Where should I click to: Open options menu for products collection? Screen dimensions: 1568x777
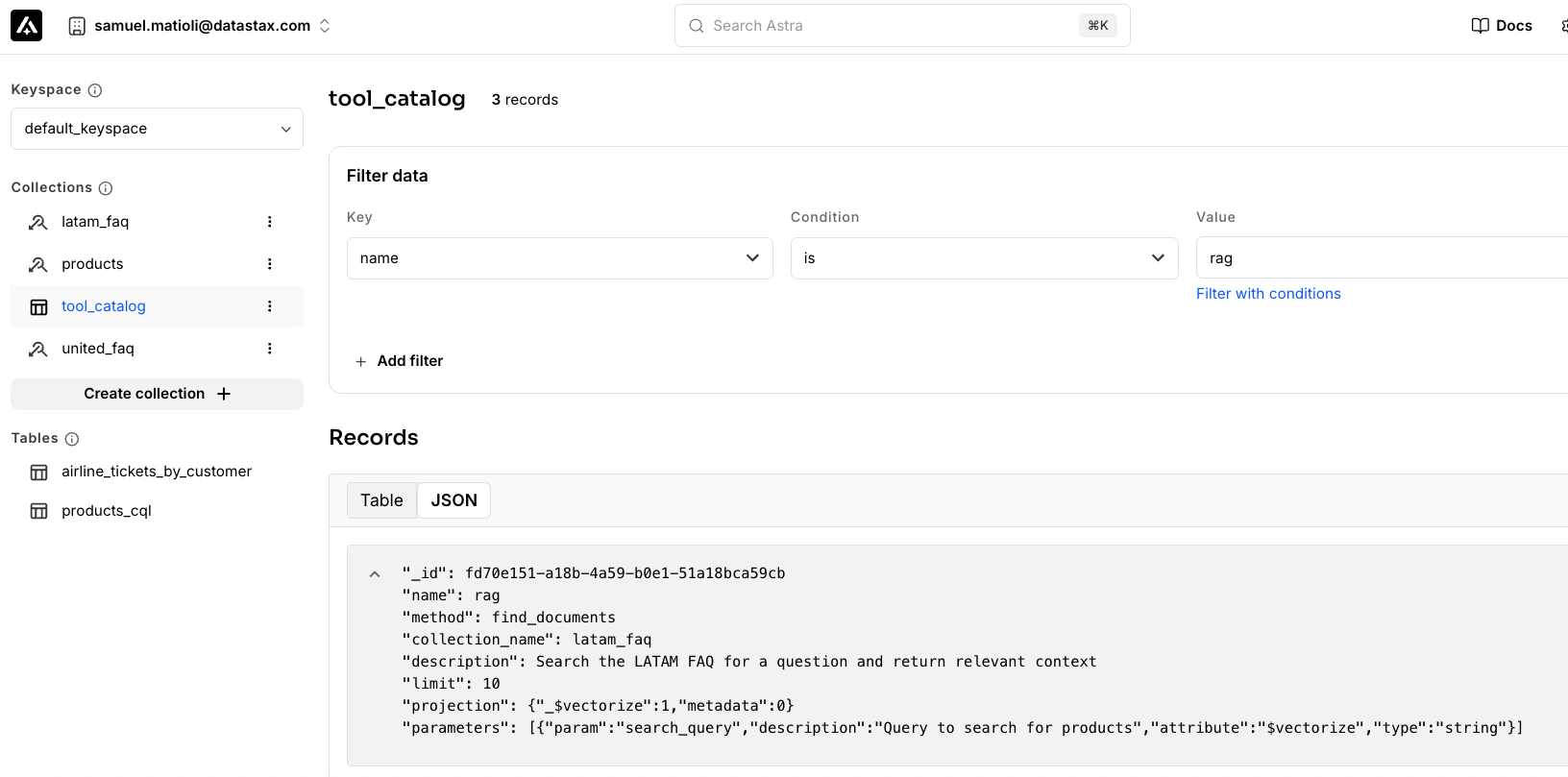tap(269, 264)
